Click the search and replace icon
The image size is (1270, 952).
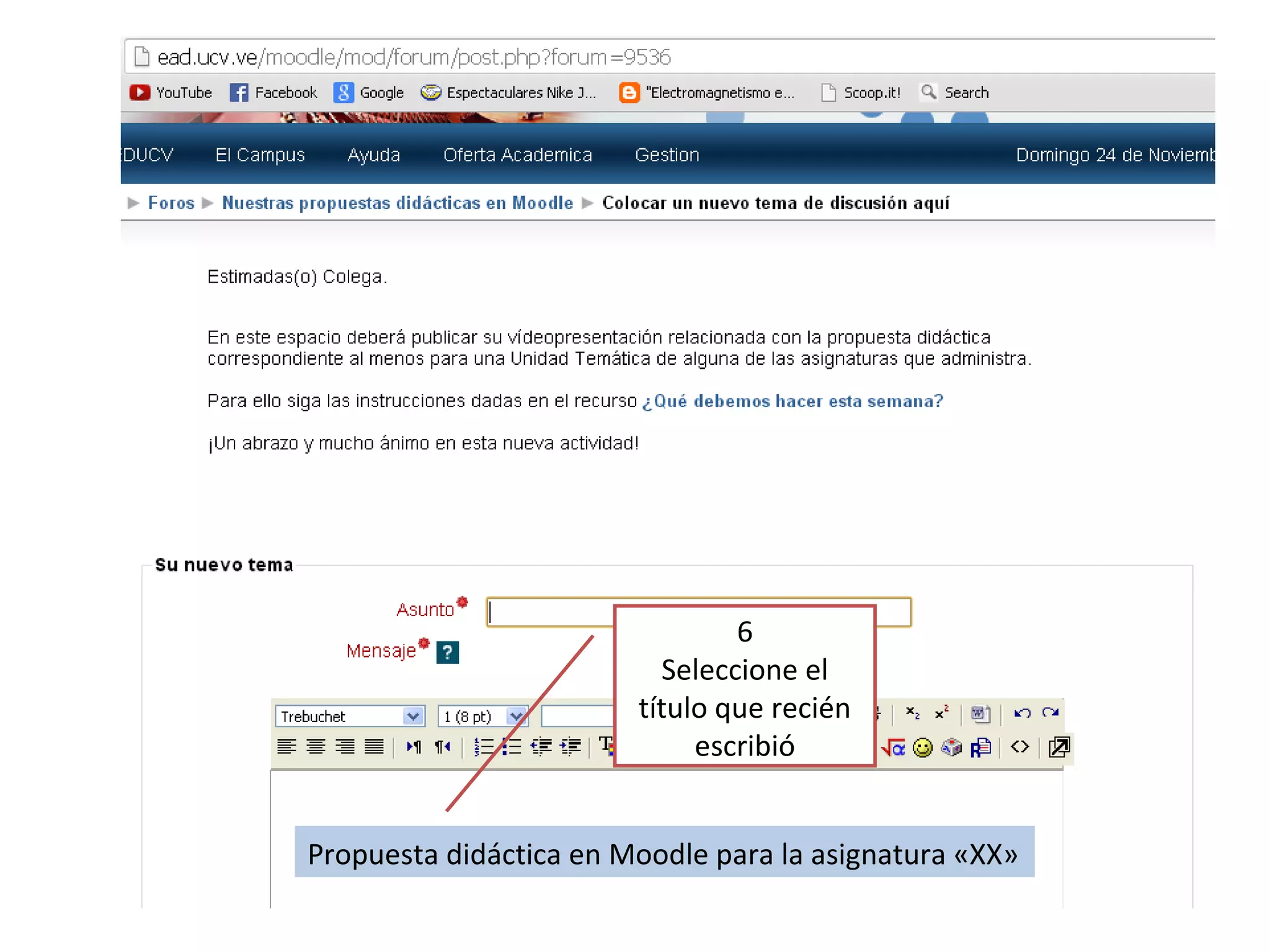(980, 747)
